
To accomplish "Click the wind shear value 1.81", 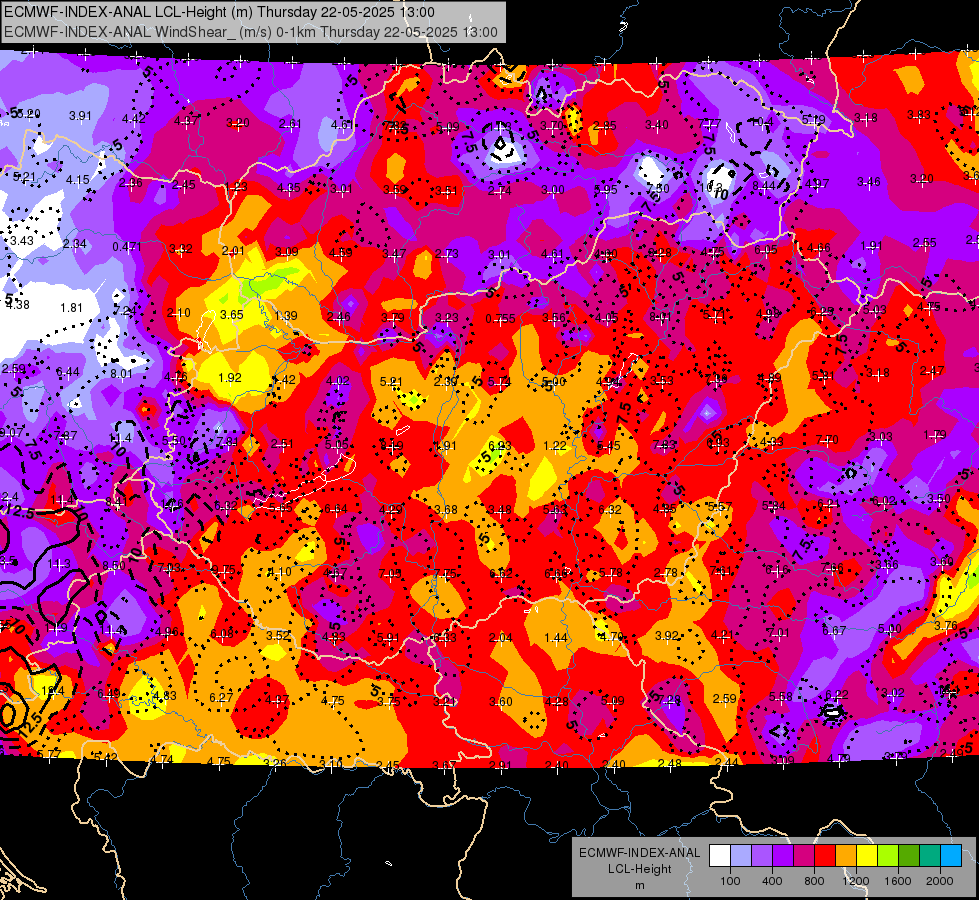I will 71,308.
